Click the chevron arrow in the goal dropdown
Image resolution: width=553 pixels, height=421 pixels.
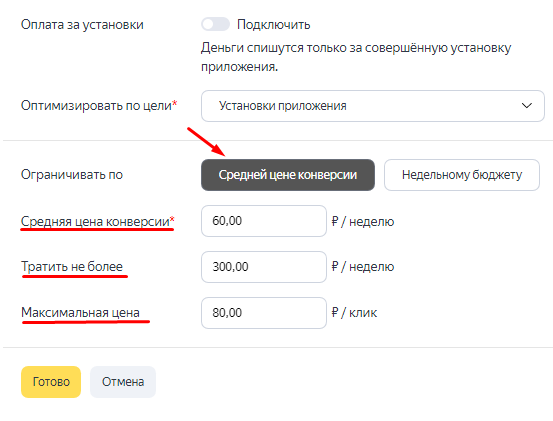(x=527, y=106)
